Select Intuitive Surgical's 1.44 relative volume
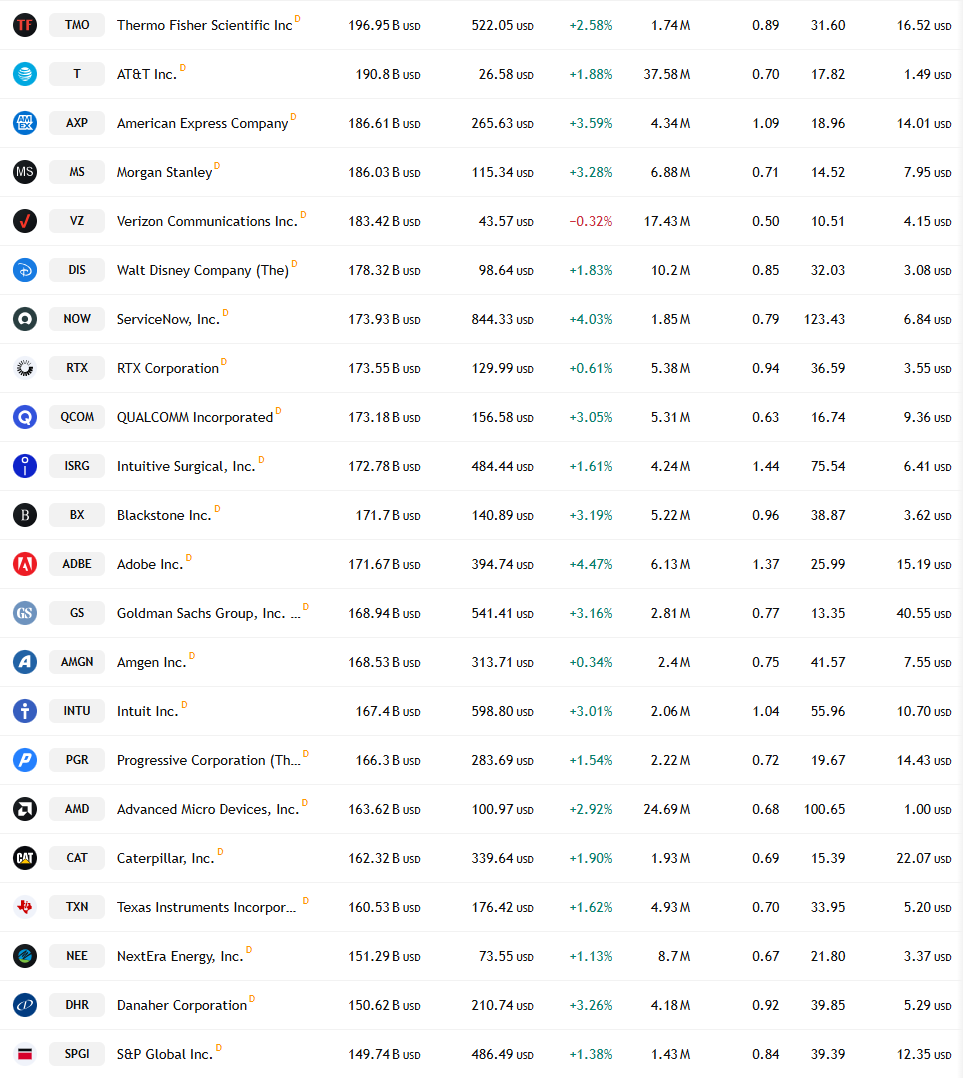Image resolution: width=963 pixels, height=1078 pixels. tap(766, 466)
